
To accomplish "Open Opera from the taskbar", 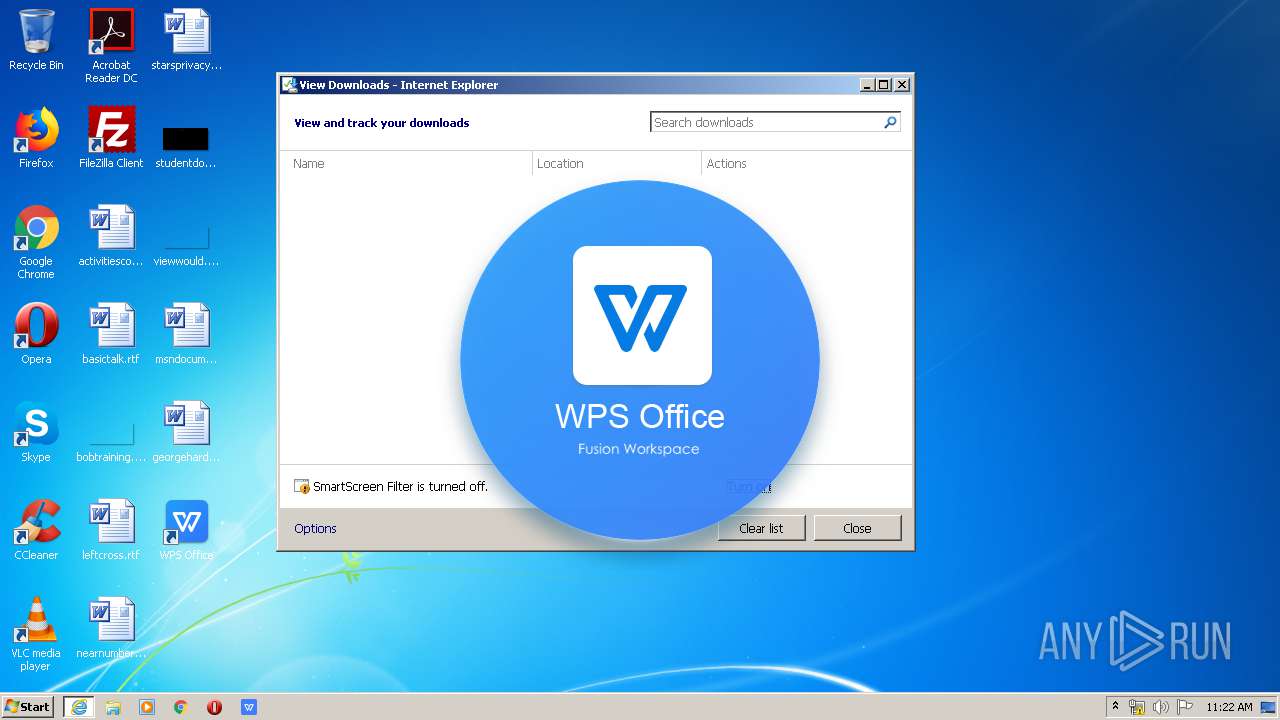I will (215, 707).
